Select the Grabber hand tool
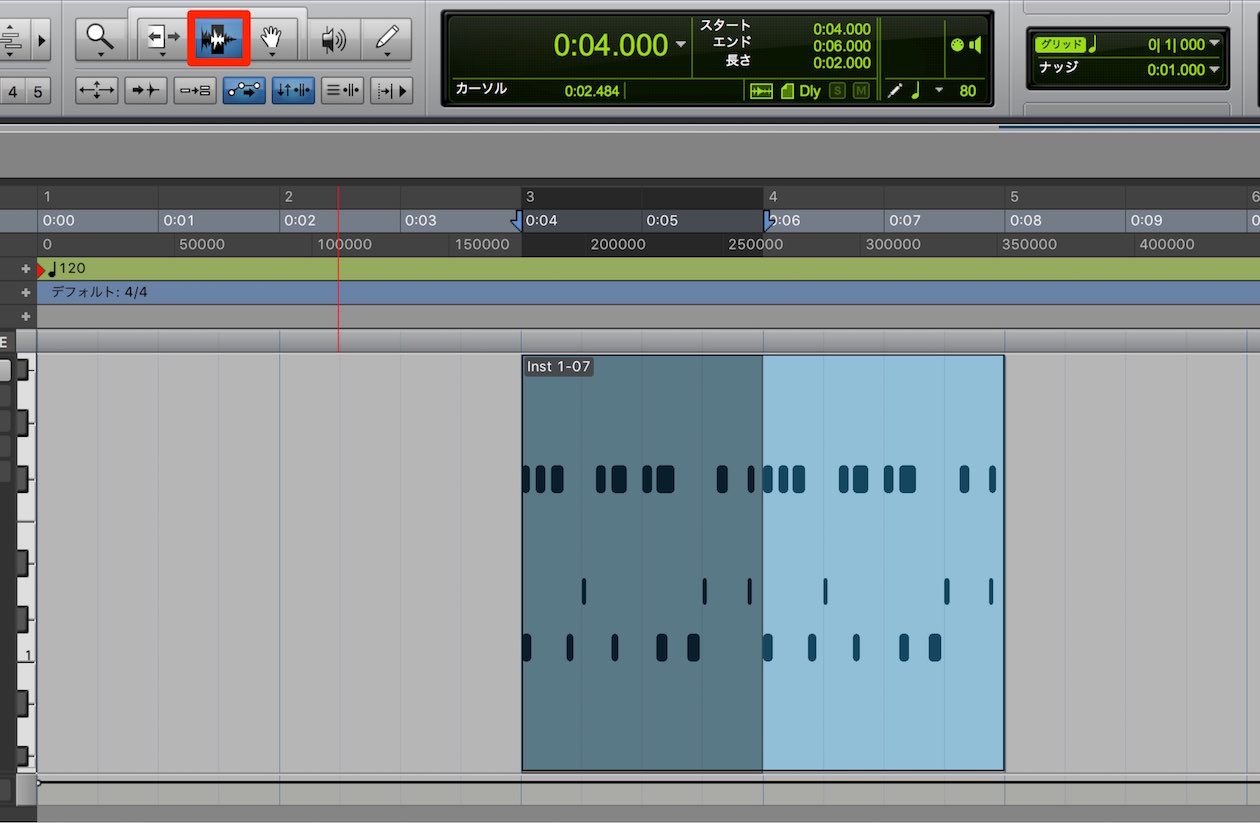Image resolution: width=1260 pixels, height=823 pixels. 271,39
